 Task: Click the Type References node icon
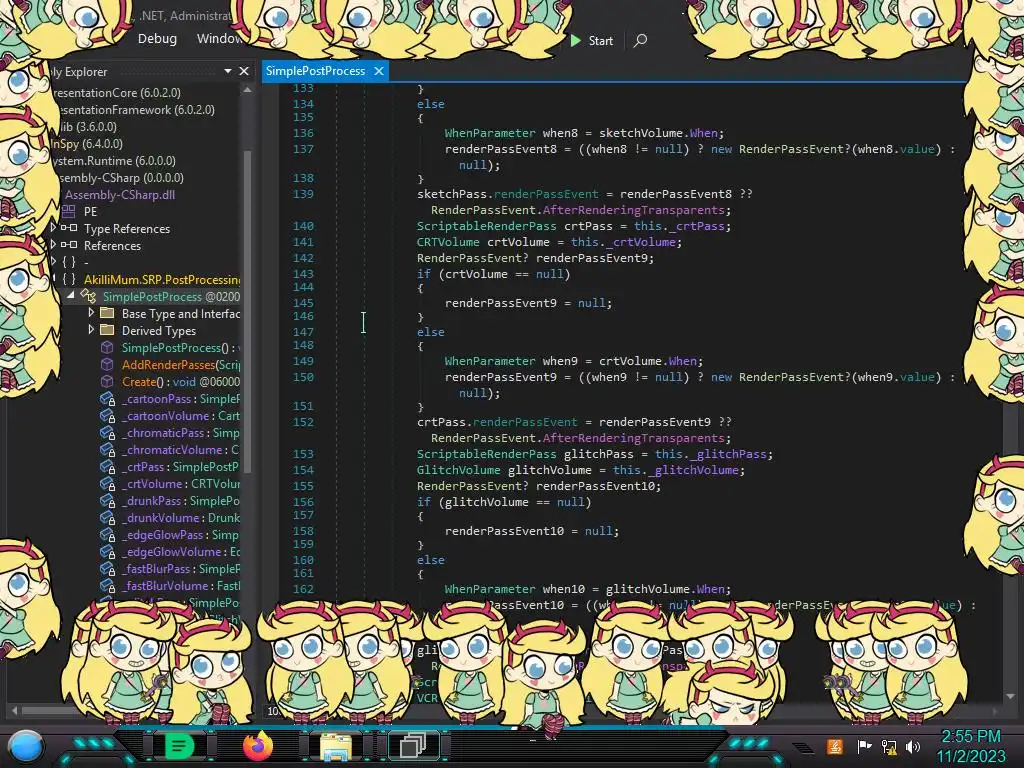coord(69,228)
